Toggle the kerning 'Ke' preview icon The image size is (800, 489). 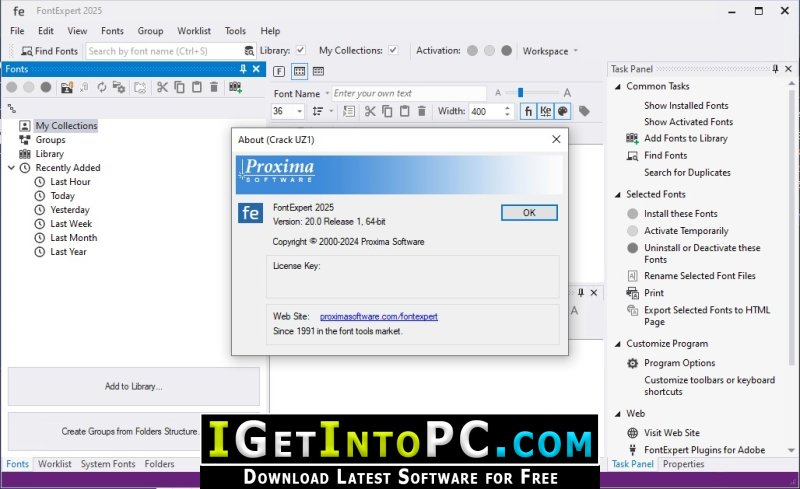[545, 111]
